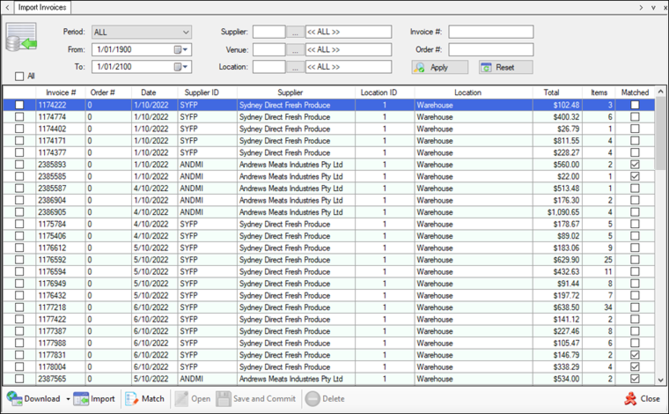Image resolution: width=669 pixels, height=414 pixels.
Task: Tick the checkbox for invoice 1174222
Action: pyautogui.click(x=19, y=105)
